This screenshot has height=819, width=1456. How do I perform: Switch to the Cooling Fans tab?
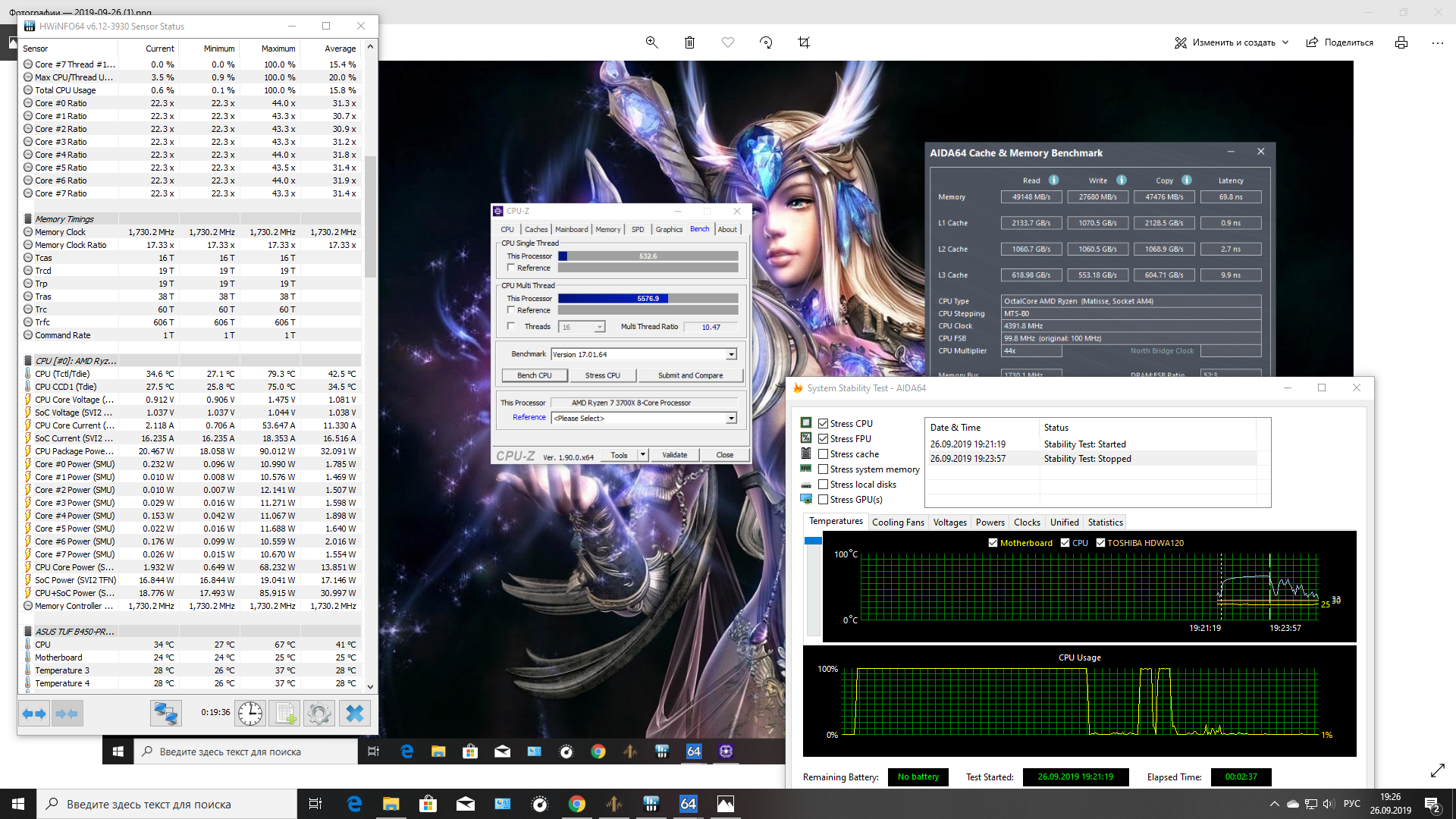tap(898, 522)
